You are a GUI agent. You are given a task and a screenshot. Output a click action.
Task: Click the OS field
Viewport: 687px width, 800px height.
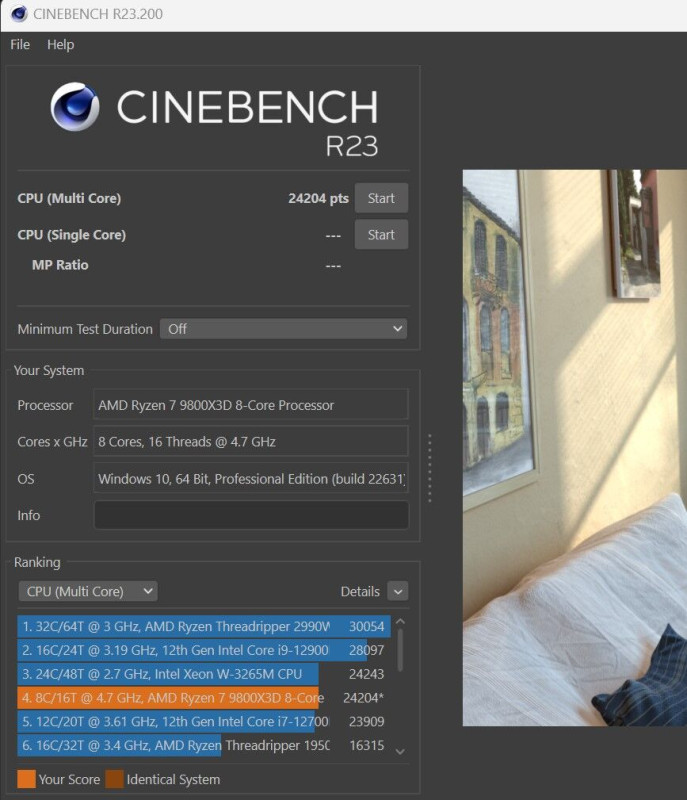pyautogui.click(x=251, y=479)
